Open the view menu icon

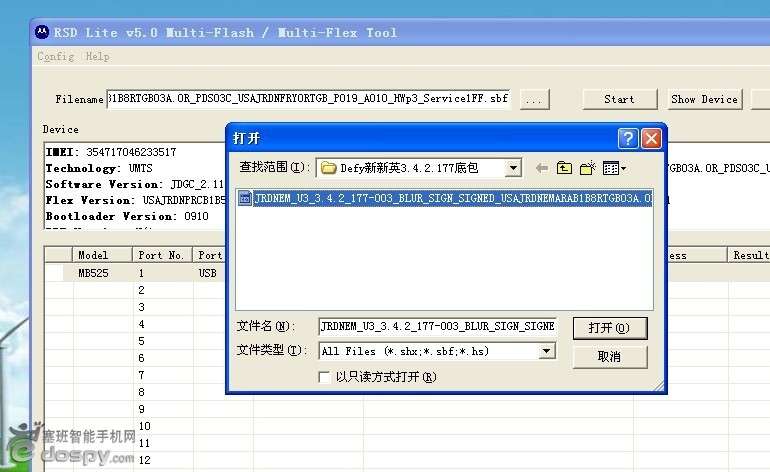click(613, 168)
